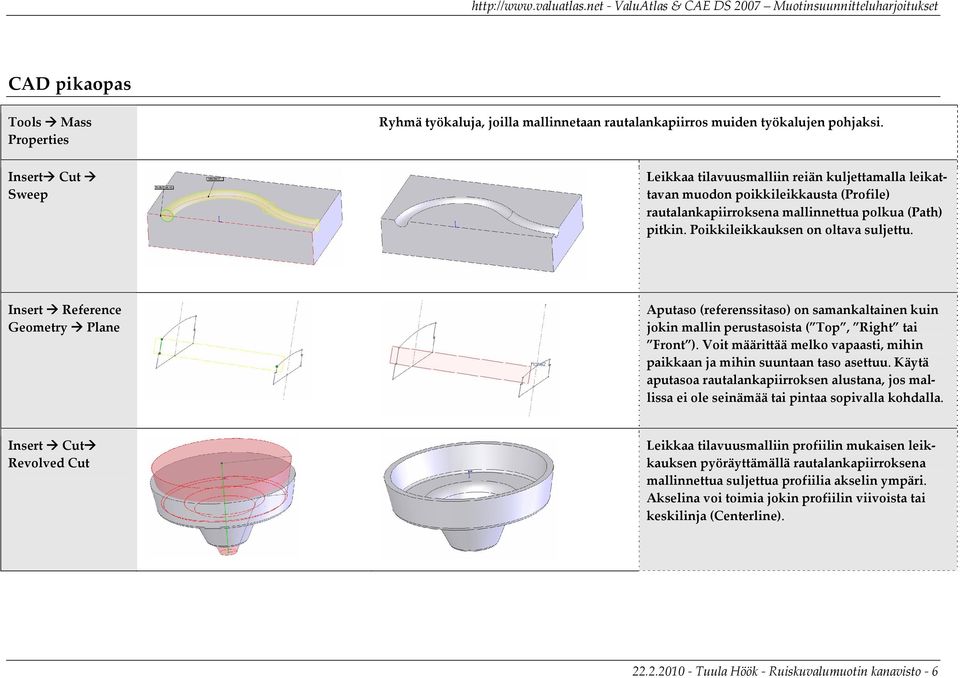Click the valuatlas.net URL in the header
Image resolution: width=960 pixels, height=678 pixels.
pyautogui.click(x=537, y=7)
